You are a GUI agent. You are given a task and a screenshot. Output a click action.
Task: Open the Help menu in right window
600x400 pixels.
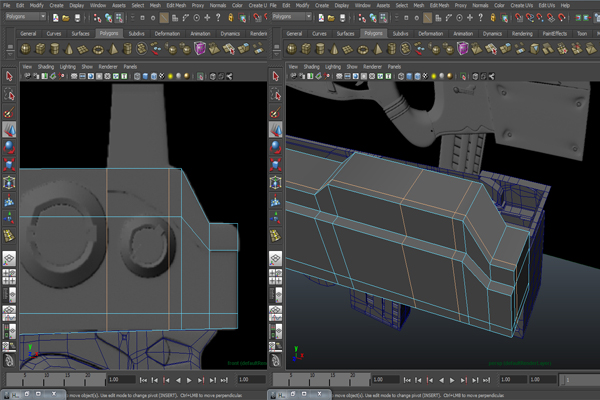click(565, 5)
